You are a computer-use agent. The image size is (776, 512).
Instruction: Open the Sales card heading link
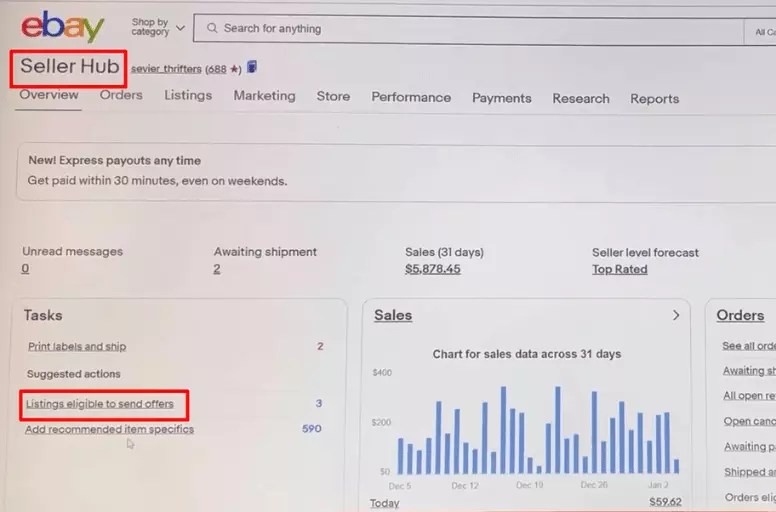pyautogui.click(x=393, y=315)
